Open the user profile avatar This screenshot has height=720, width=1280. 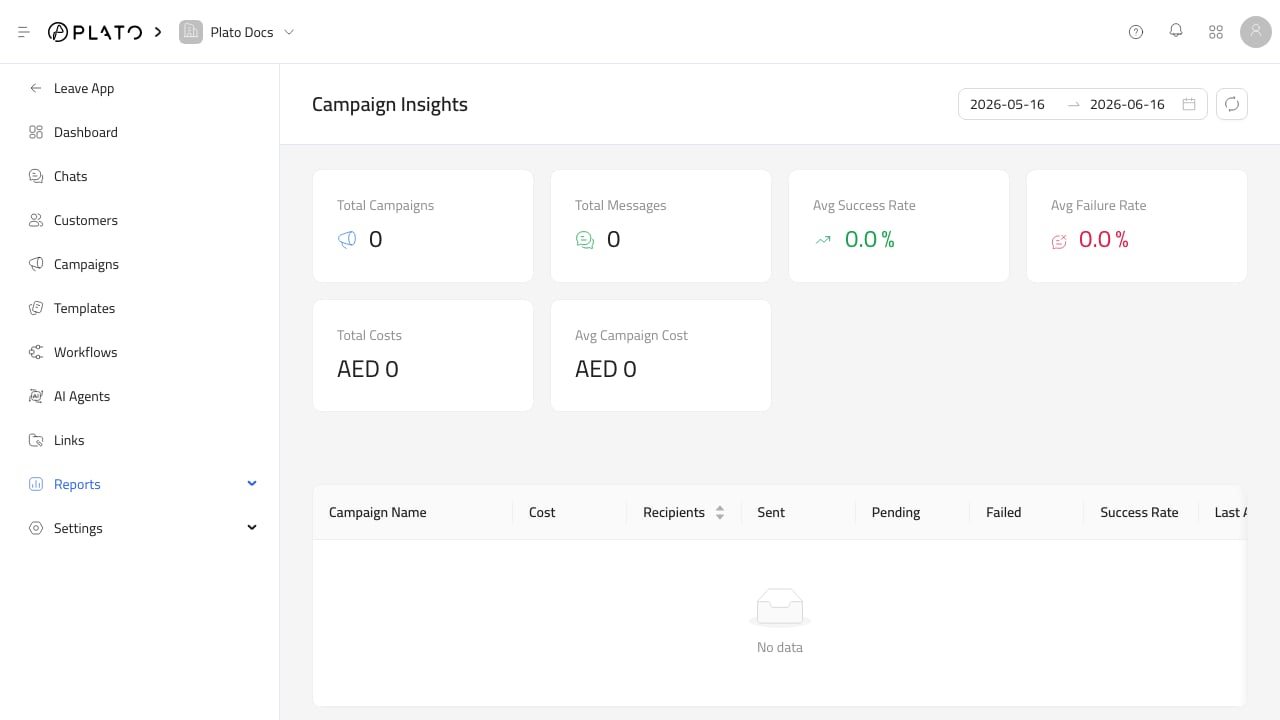pos(1256,32)
